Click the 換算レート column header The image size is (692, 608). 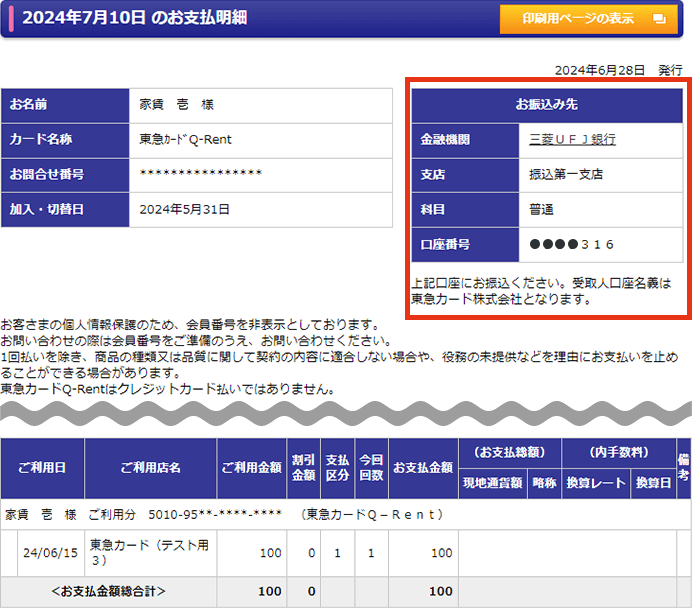[596, 482]
